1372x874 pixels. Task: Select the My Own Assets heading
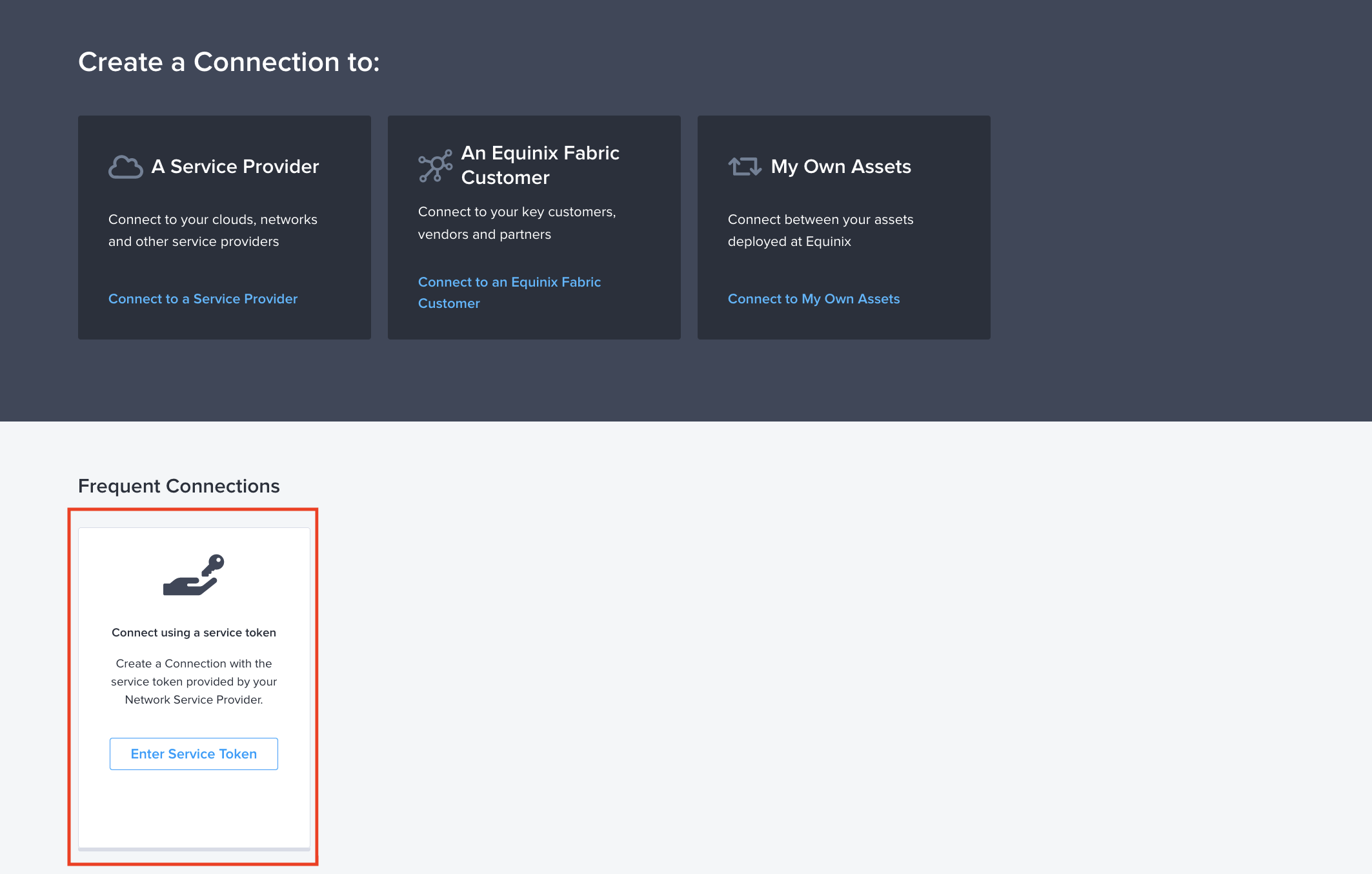(x=841, y=167)
